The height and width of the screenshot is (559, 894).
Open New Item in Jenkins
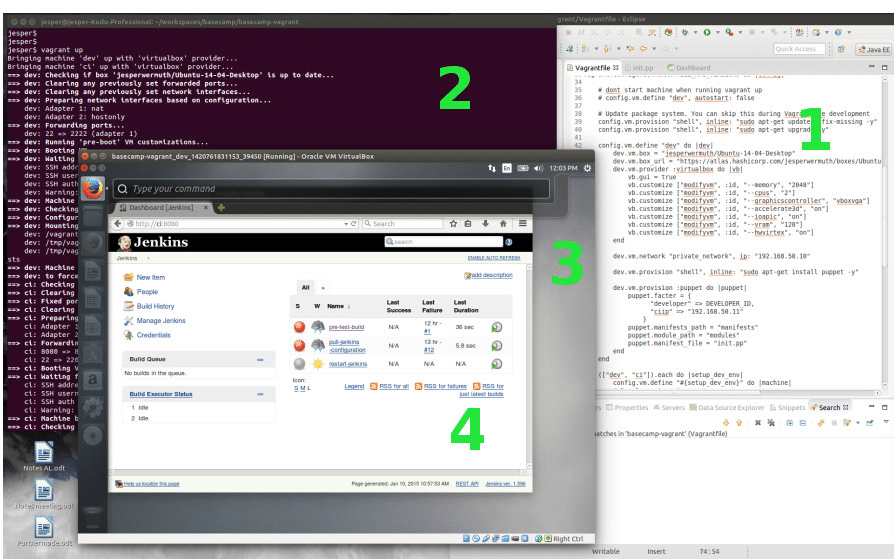click(x=151, y=277)
